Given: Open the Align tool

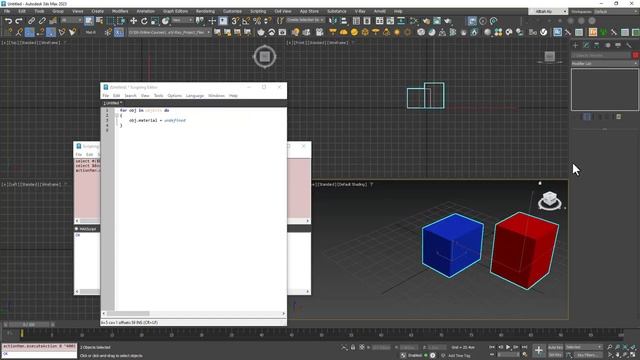Looking at the screenshot, I should click(344, 21).
